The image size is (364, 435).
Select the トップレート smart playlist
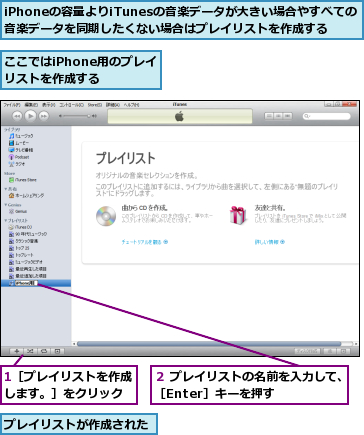(x=21, y=255)
